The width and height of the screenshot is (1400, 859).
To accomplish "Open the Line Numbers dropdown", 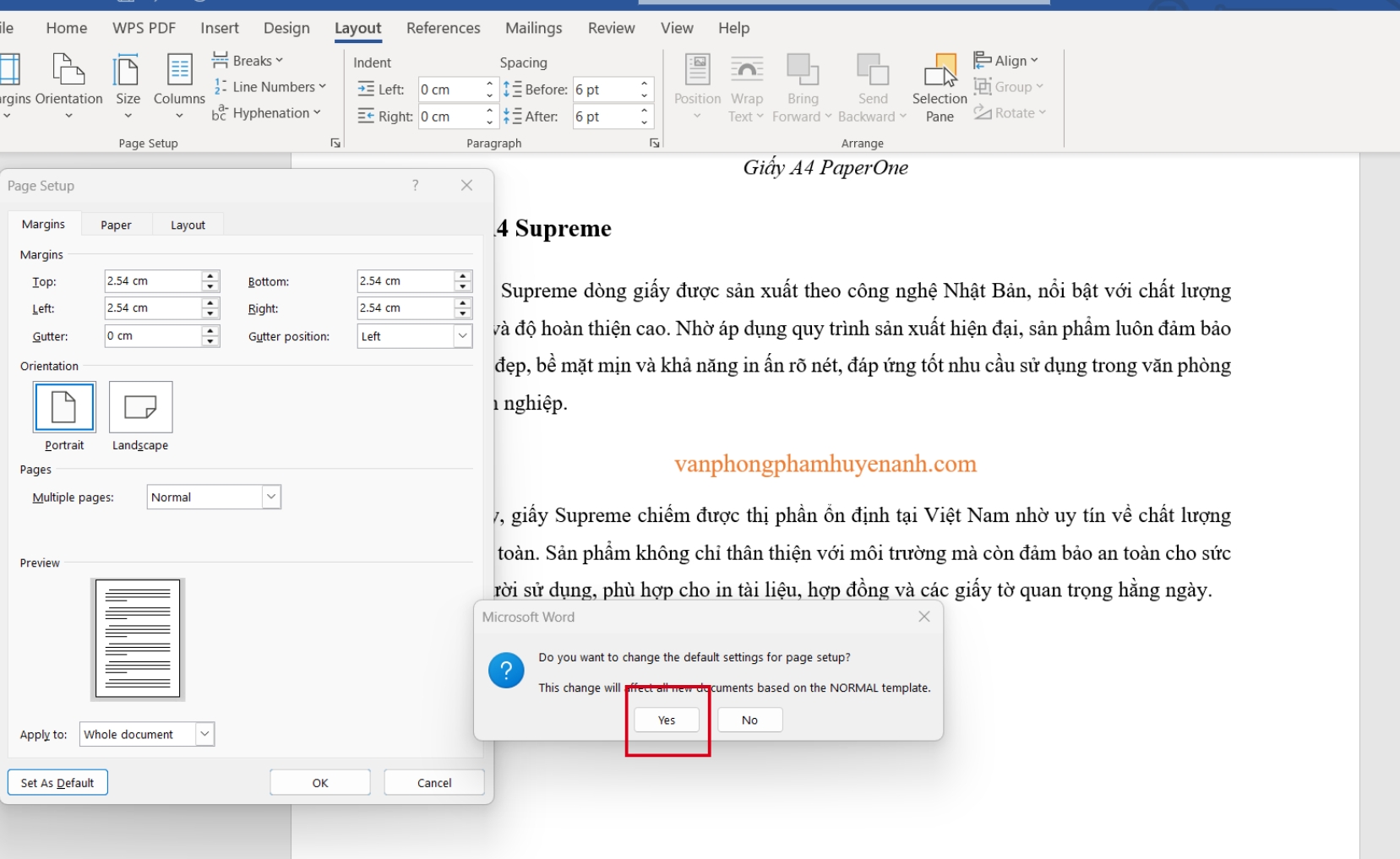I will [x=270, y=87].
